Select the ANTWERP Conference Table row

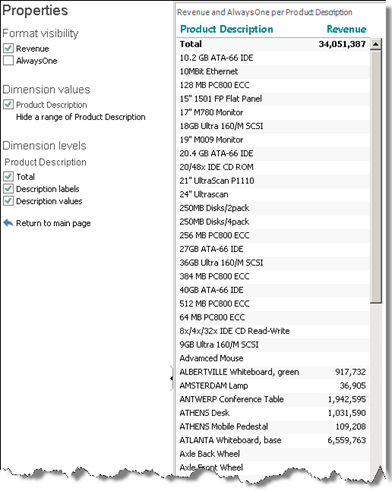click(273, 400)
